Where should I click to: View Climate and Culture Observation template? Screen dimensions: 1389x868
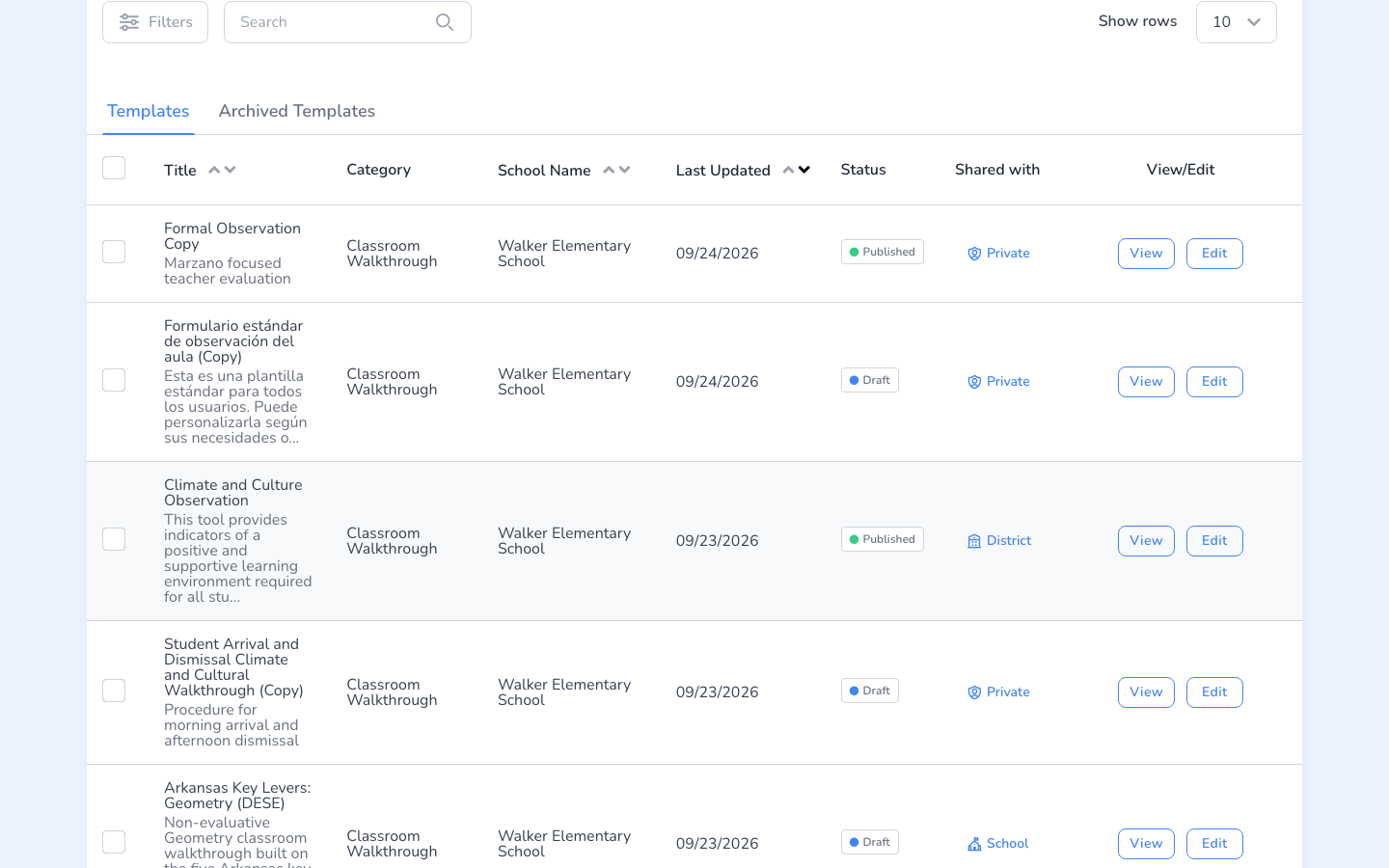pyautogui.click(x=1146, y=541)
